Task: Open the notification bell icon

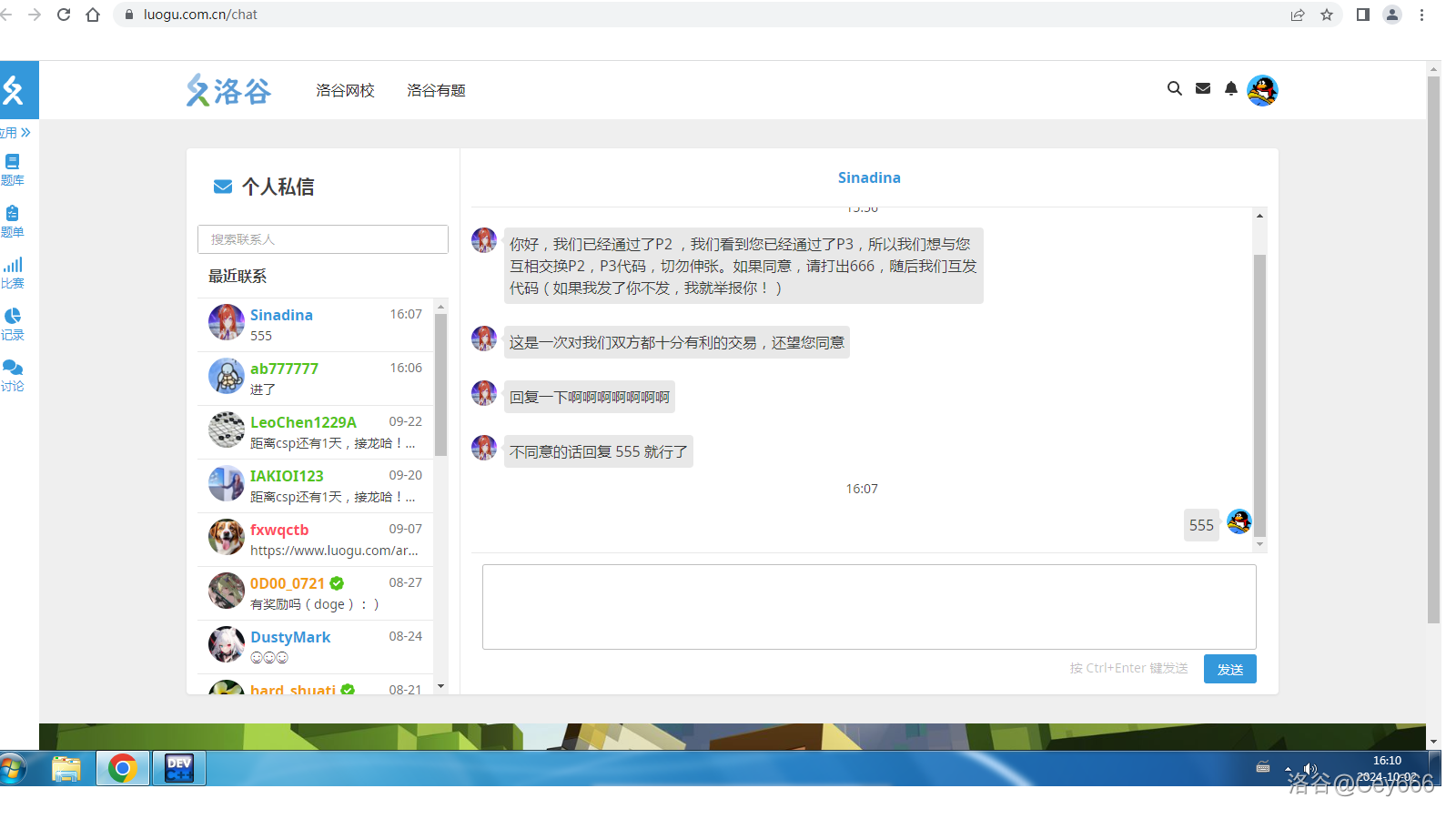Action: pos(1231,88)
